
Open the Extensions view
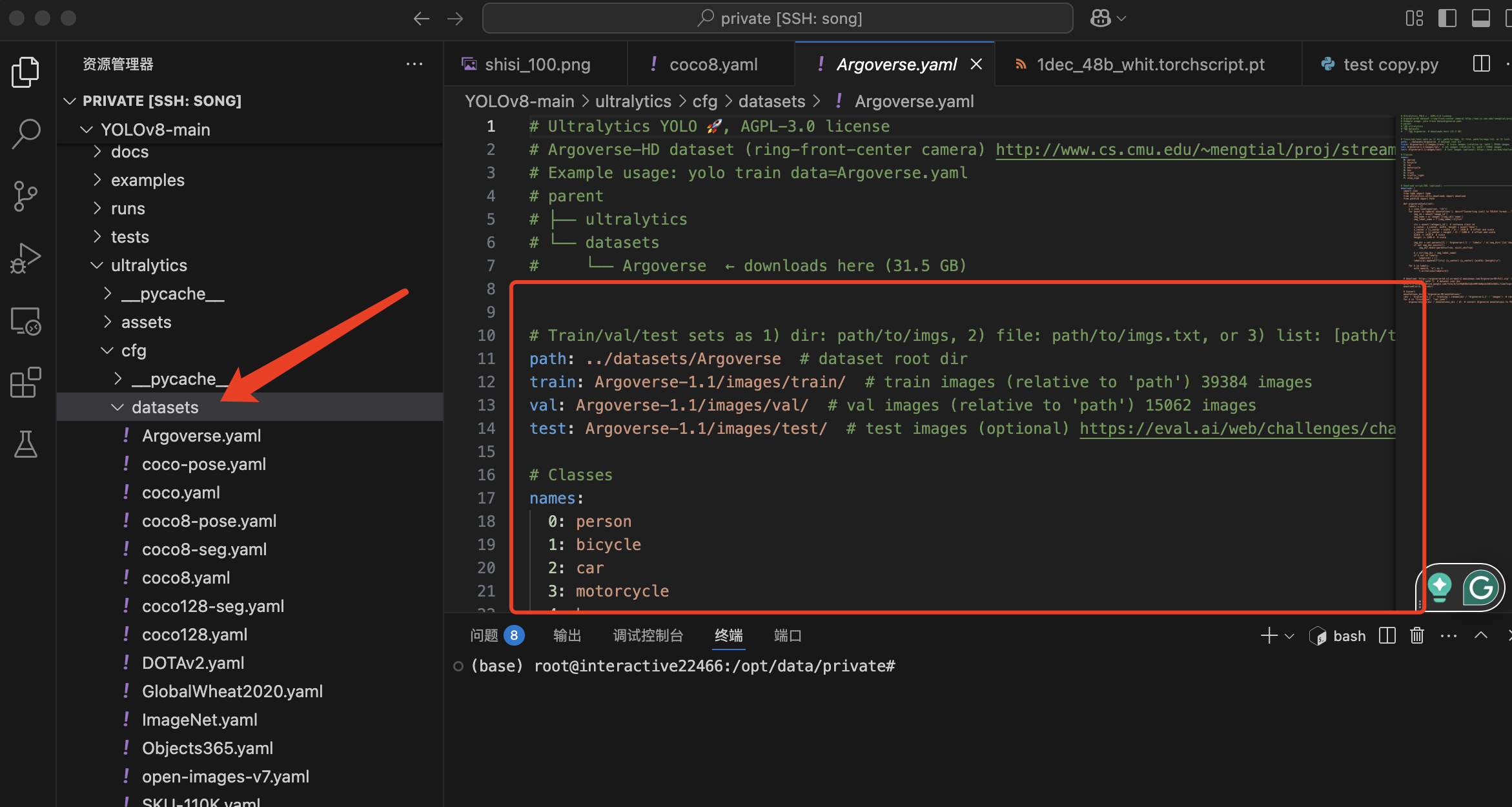pos(26,383)
